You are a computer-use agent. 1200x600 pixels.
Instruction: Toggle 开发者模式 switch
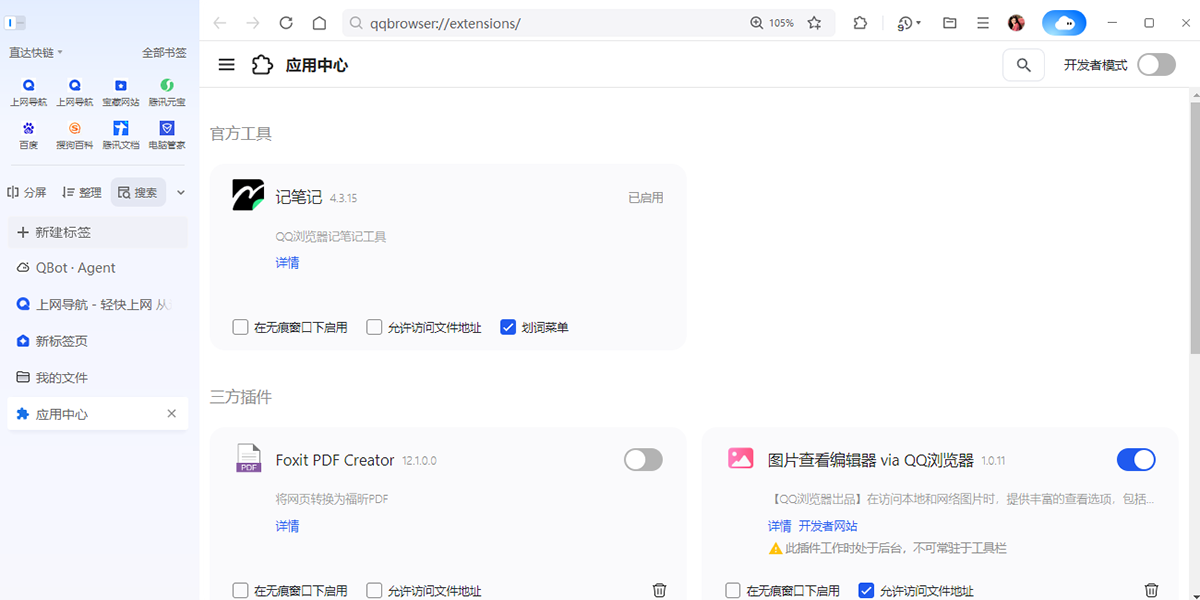pos(1156,65)
